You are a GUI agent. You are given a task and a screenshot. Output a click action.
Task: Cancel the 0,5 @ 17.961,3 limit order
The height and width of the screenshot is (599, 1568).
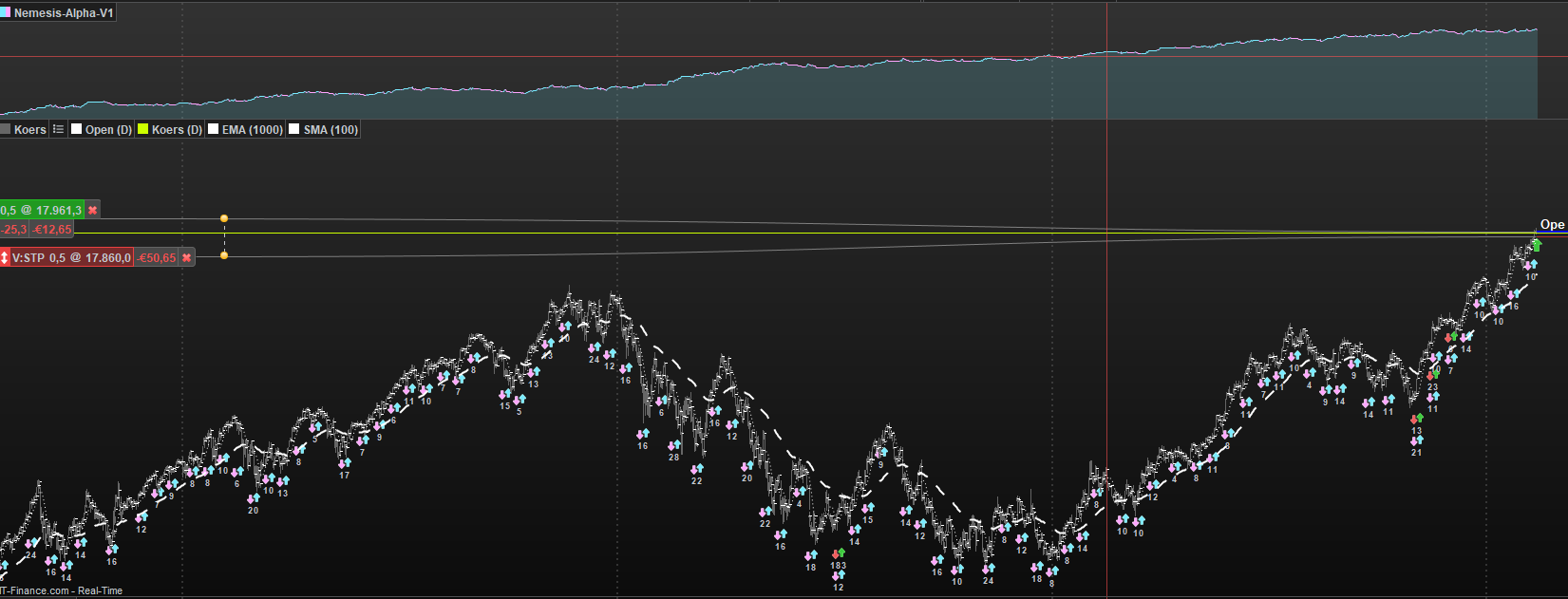[x=92, y=210]
